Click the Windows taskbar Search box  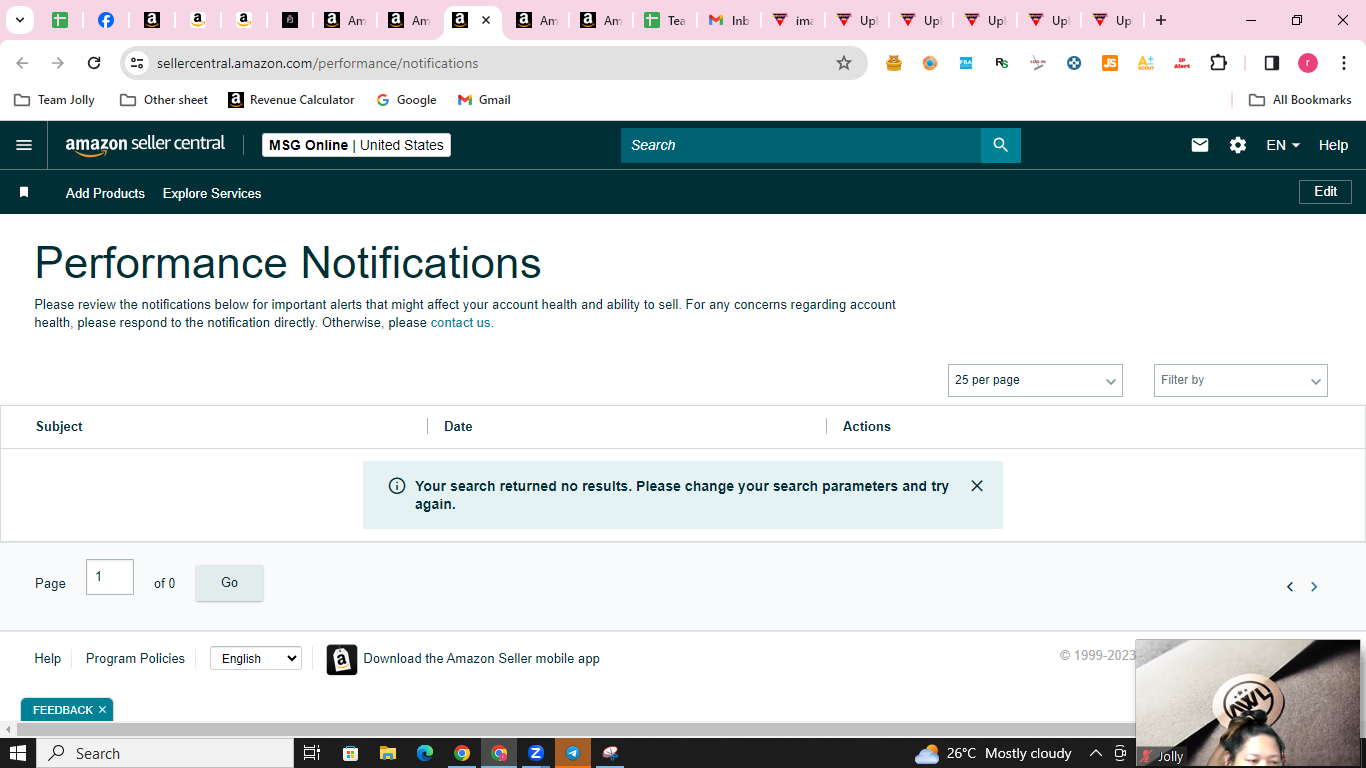click(x=166, y=753)
